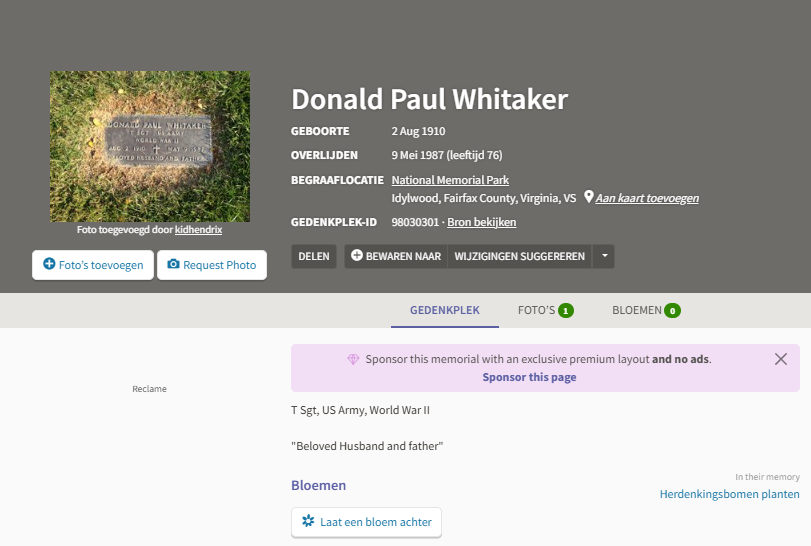The image size is (811, 546).
Task: Click the plus icon in Foto's toevoegen
Action: click(49, 264)
